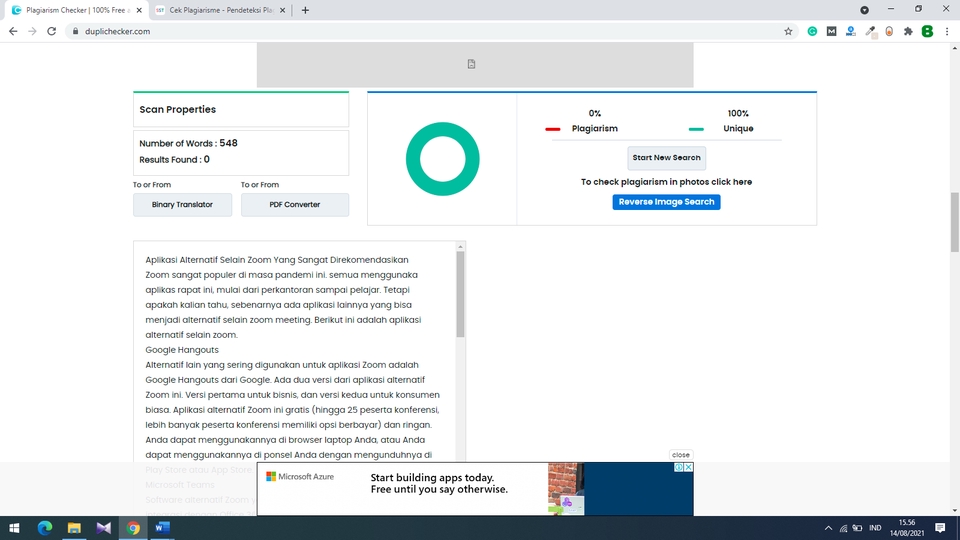Open the Grammarly extension icon
This screenshot has width=960, height=540.
[x=812, y=31]
